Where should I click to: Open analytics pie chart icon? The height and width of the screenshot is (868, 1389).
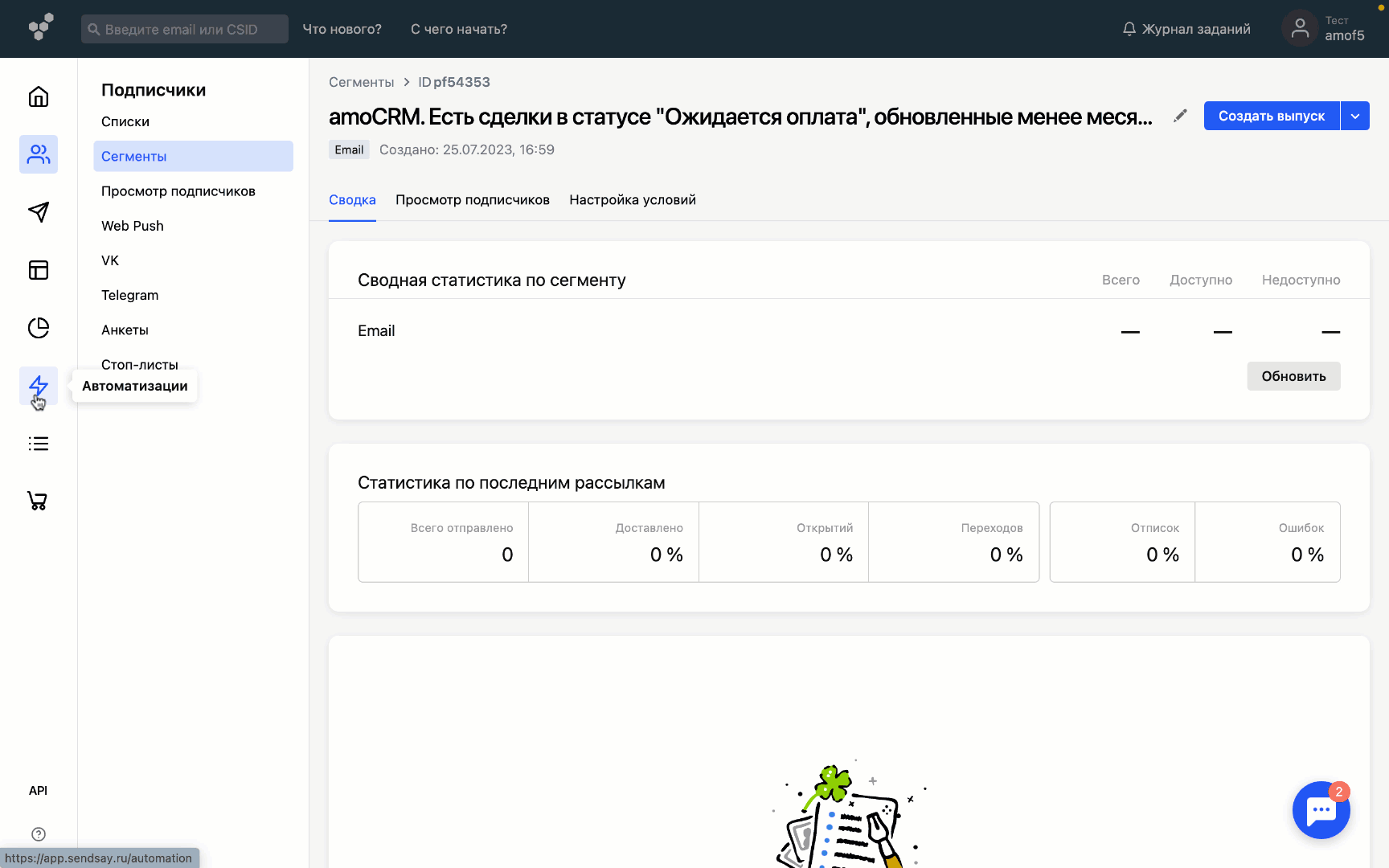click(39, 328)
